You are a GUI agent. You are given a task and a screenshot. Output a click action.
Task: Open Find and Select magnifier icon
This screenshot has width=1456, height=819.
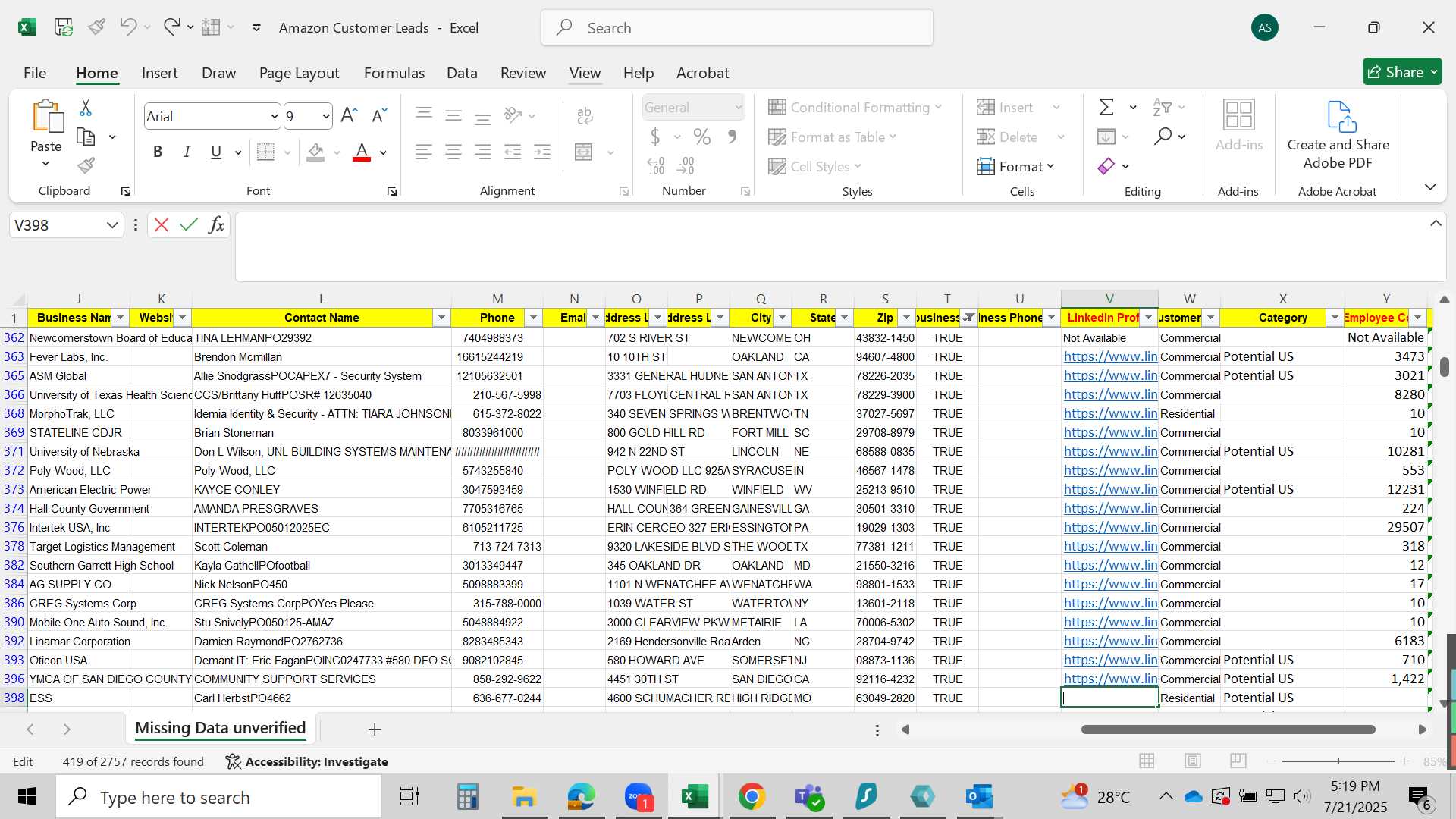point(1163,136)
